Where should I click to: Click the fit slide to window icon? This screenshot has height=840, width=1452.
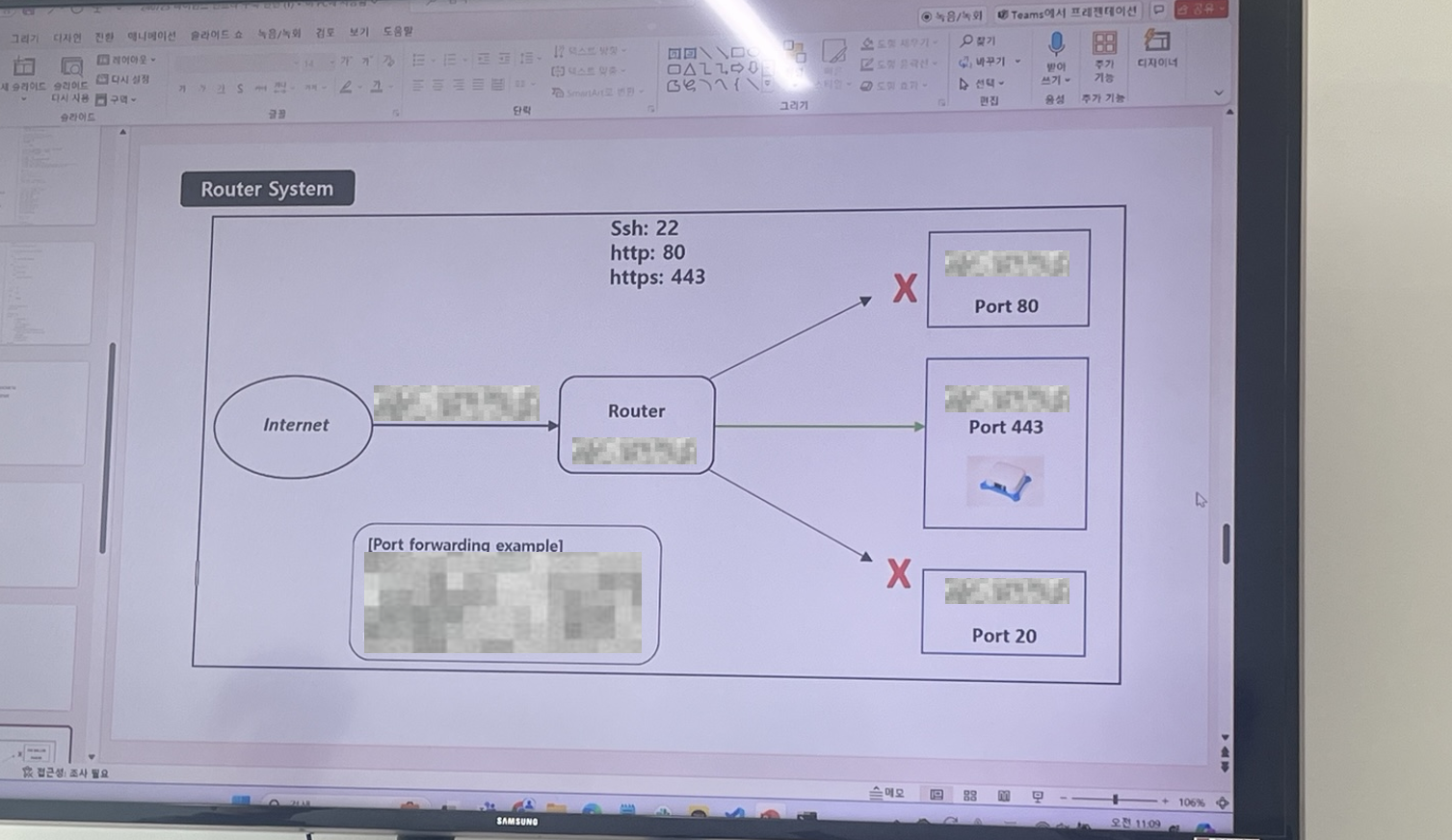[x=1223, y=802]
